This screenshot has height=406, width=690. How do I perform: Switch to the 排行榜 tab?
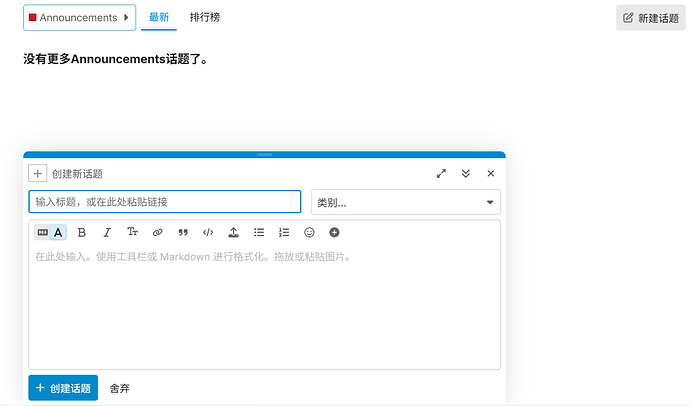[x=205, y=18]
